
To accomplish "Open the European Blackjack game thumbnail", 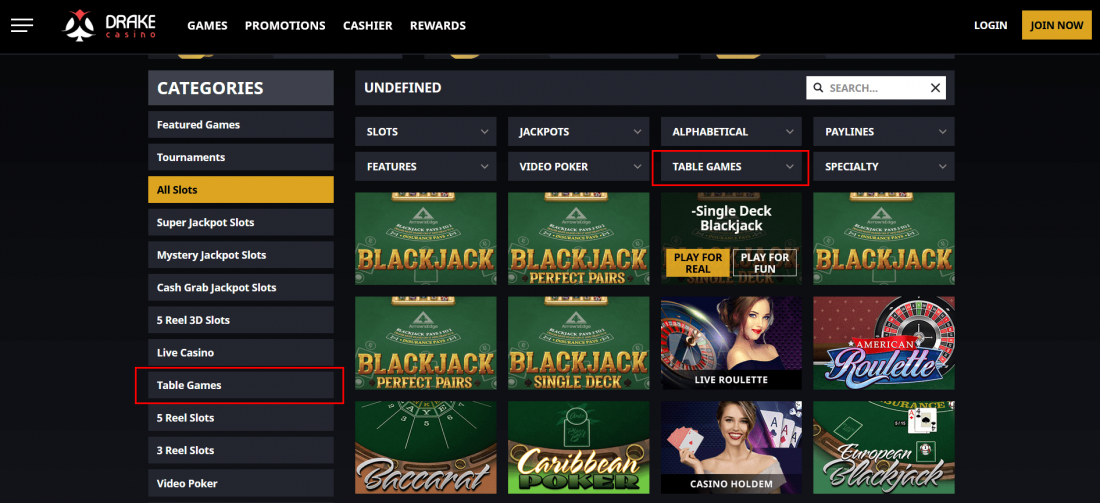I will pos(884,448).
